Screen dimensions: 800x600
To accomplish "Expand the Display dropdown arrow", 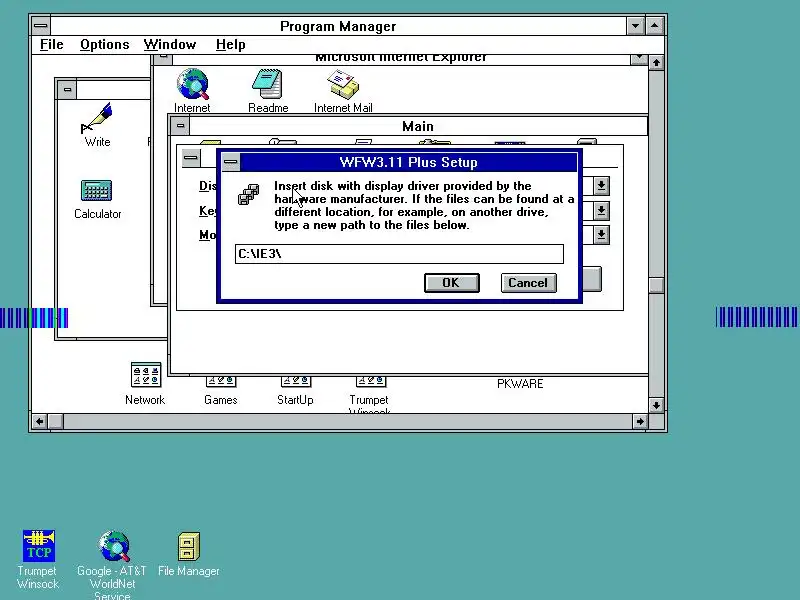I will click(602, 186).
